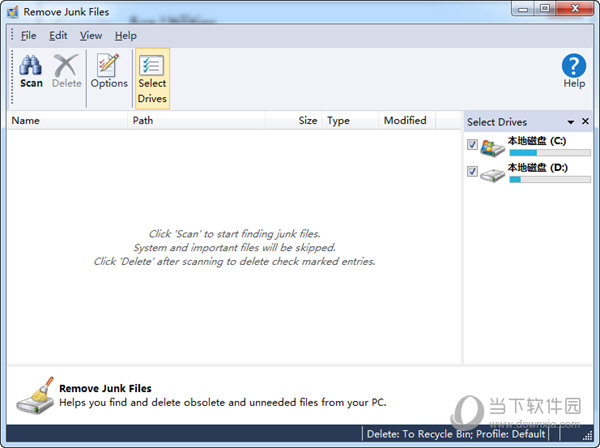The height and width of the screenshot is (448, 600).
Task: Click the local disk D: drive icon
Action: 493,174
